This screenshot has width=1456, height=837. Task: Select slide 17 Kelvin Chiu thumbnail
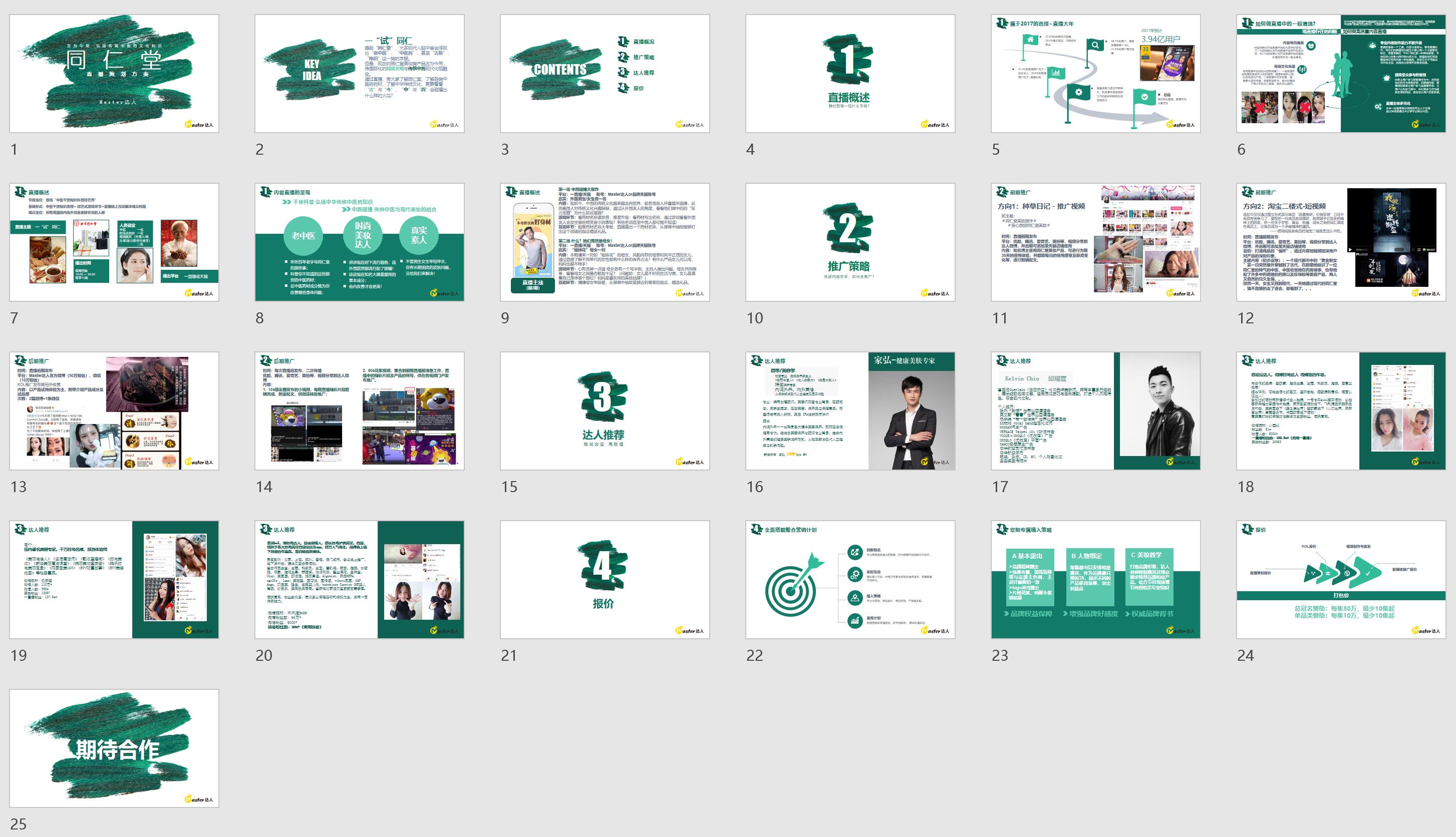(x=1096, y=411)
